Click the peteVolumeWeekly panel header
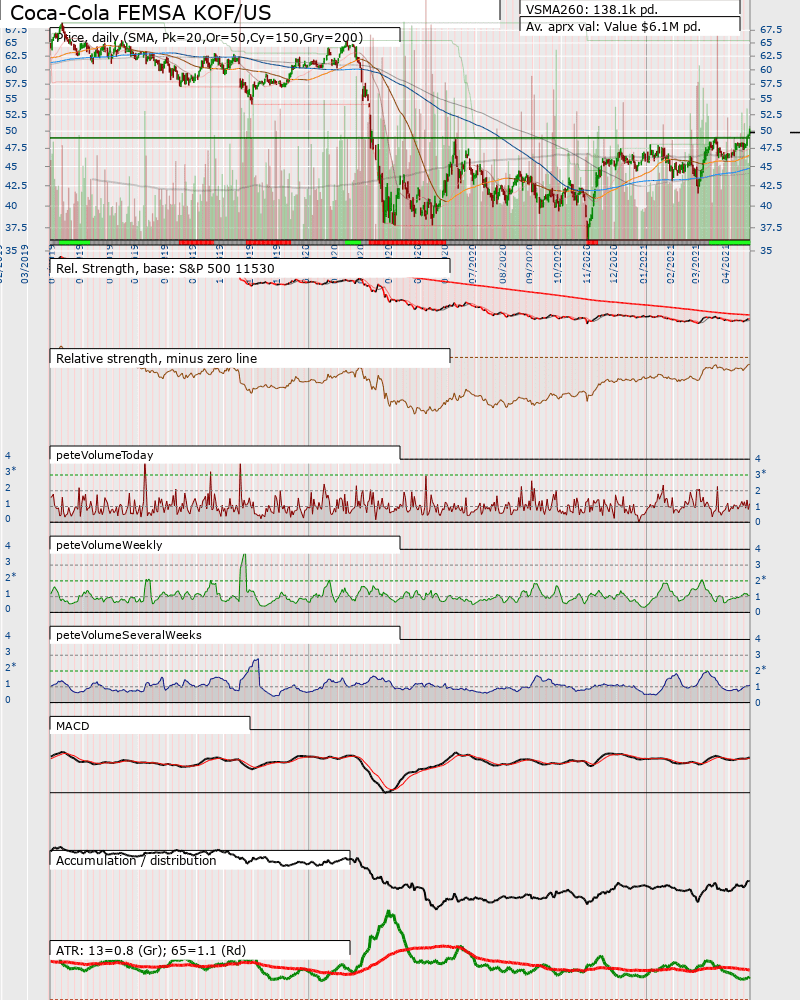The width and height of the screenshot is (800, 1000). (109, 545)
